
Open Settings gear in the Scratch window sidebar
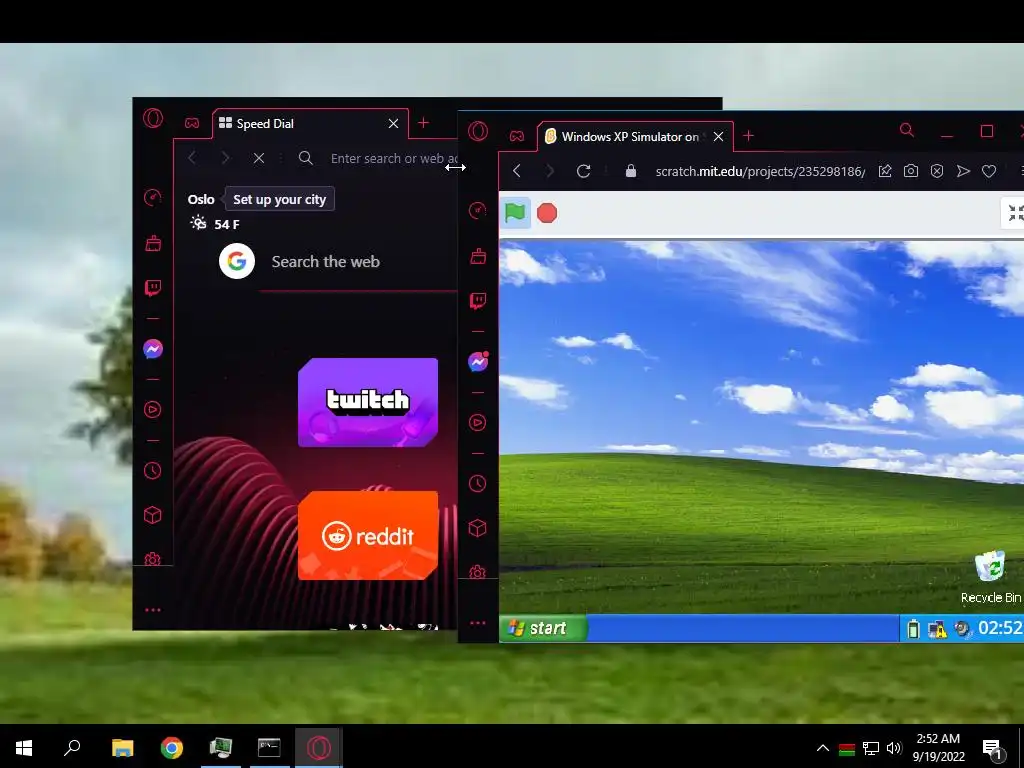click(477, 572)
